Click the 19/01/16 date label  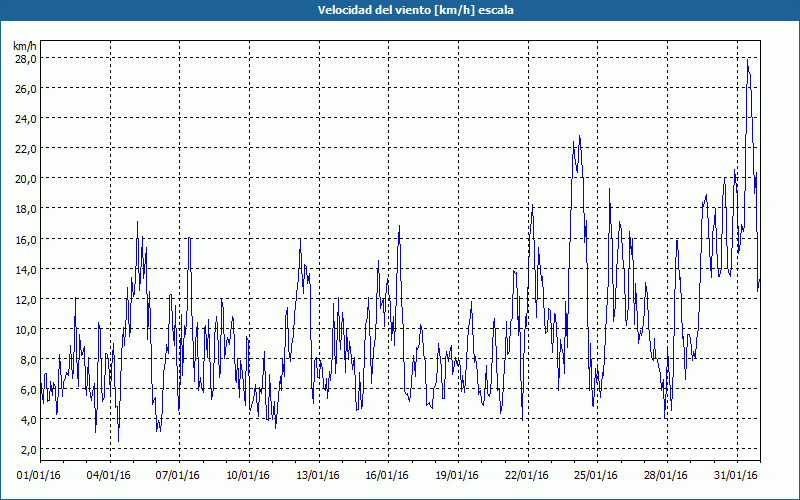(457, 476)
